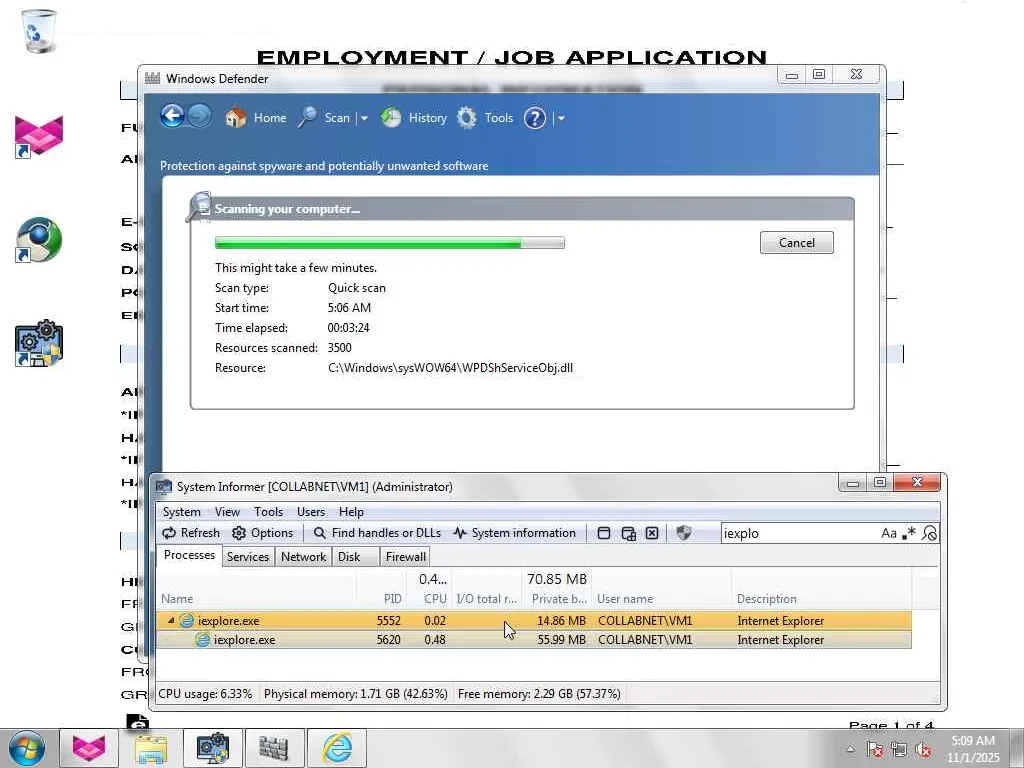The height and width of the screenshot is (768, 1024).
Task: Toggle case sensitive search (Aa)
Action: click(x=889, y=534)
